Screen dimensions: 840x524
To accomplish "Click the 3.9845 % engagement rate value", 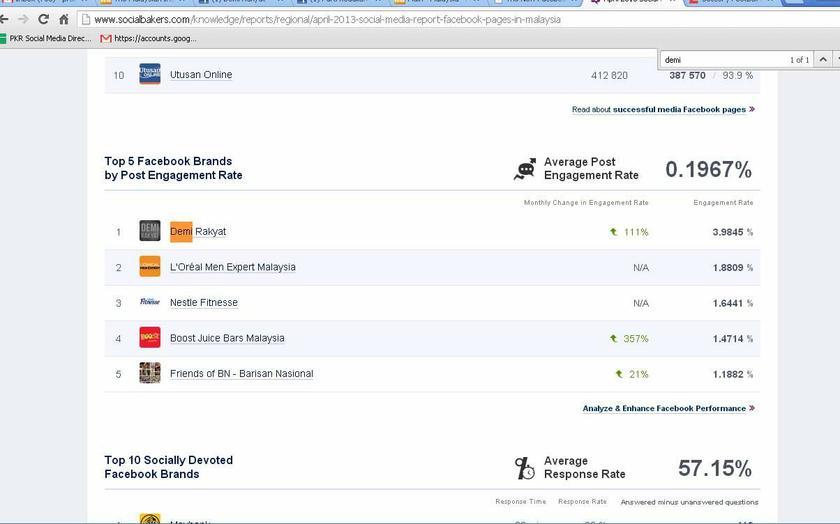I will click(x=732, y=232).
